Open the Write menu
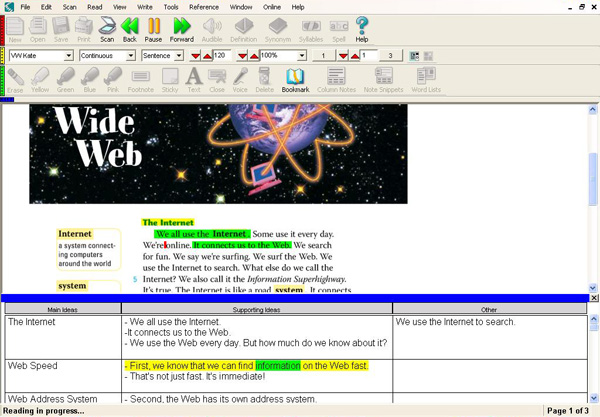The image size is (600, 417). (x=144, y=7)
